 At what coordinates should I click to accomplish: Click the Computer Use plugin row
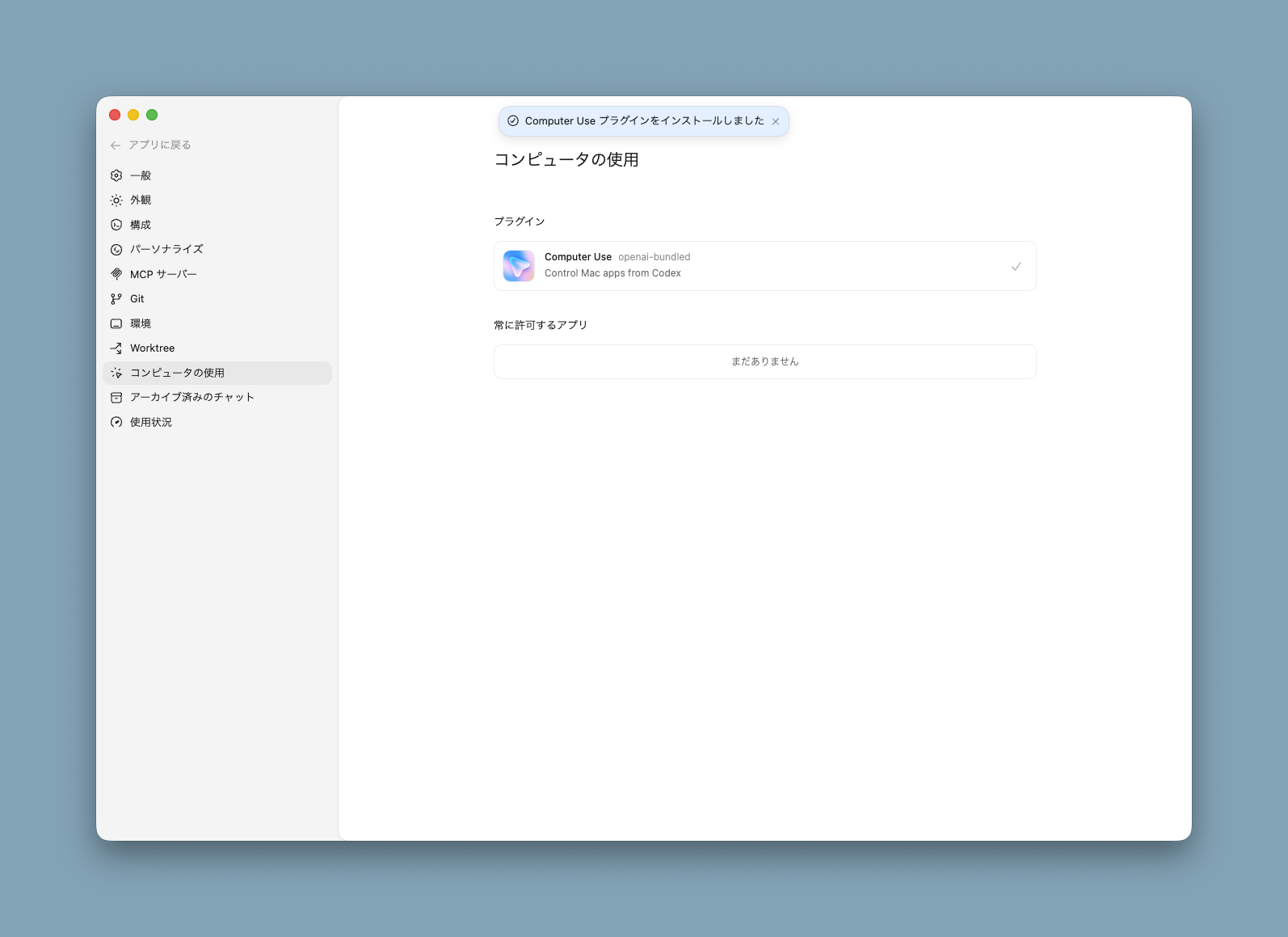pyautogui.click(x=764, y=266)
